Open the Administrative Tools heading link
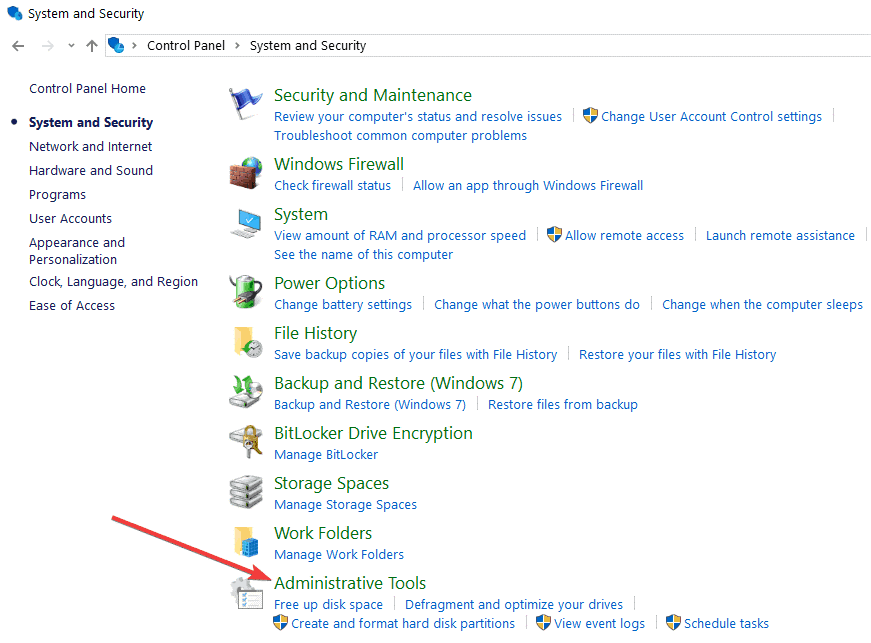 click(350, 583)
